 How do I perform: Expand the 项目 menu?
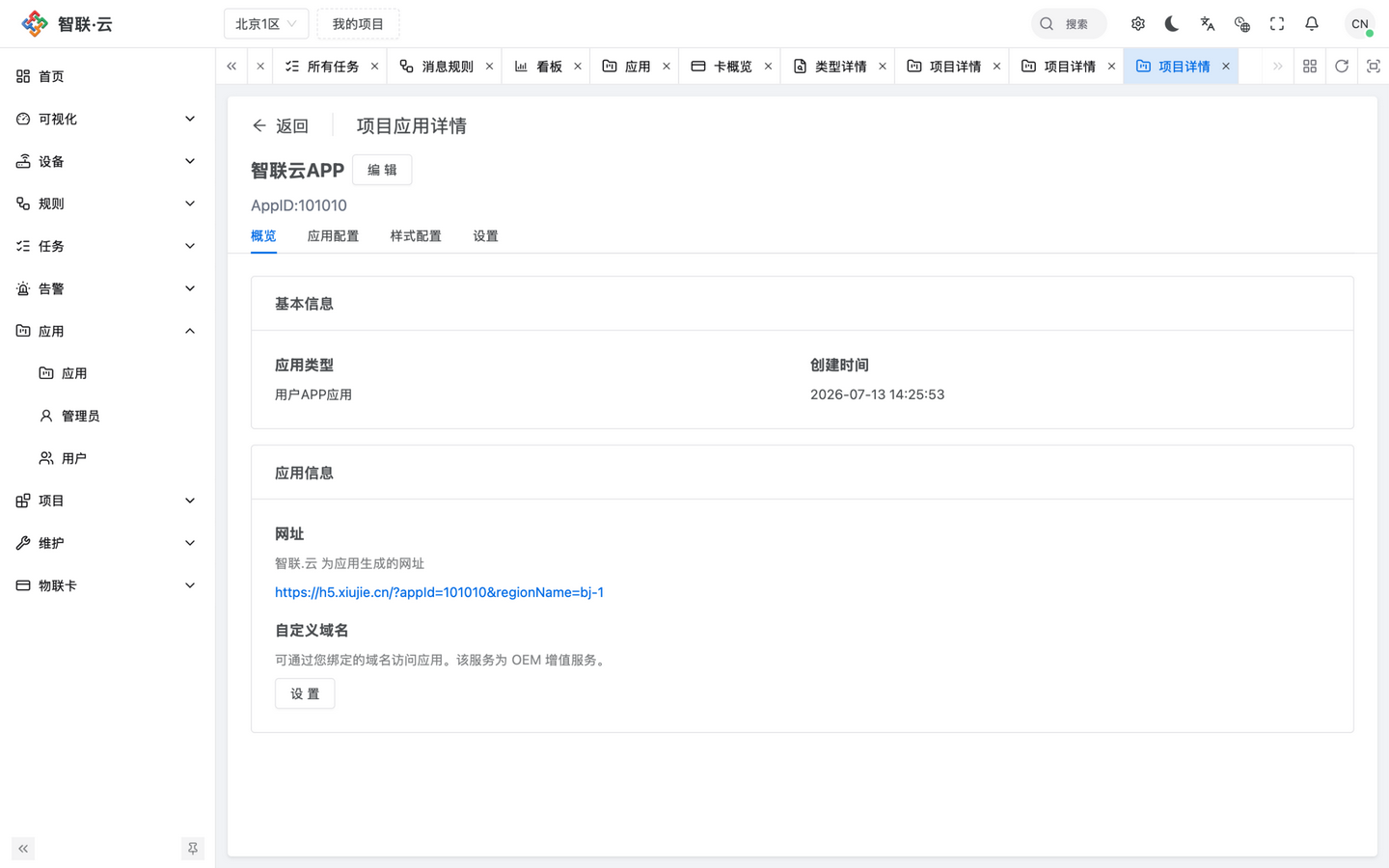pos(107,501)
